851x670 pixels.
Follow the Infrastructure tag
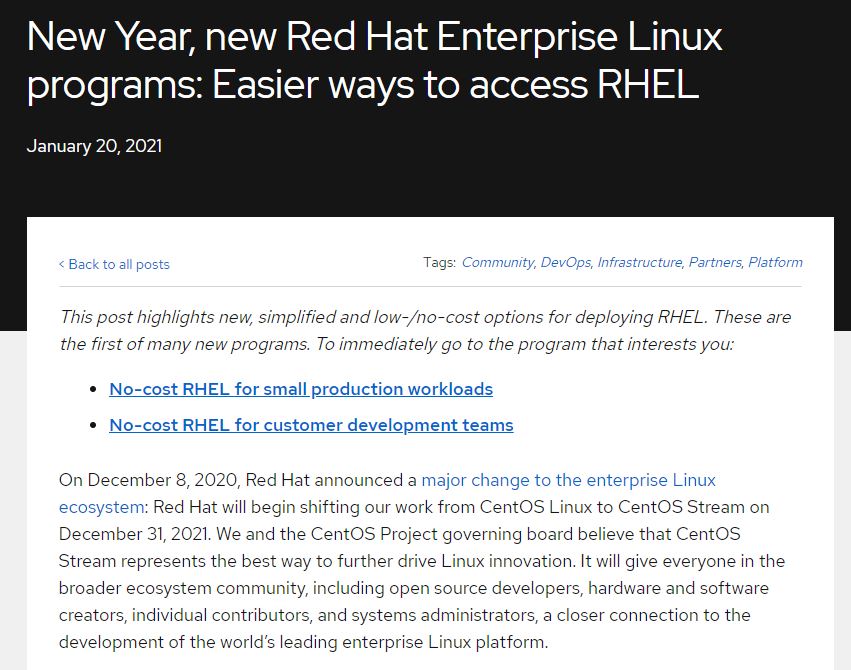click(x=639, y=262)
